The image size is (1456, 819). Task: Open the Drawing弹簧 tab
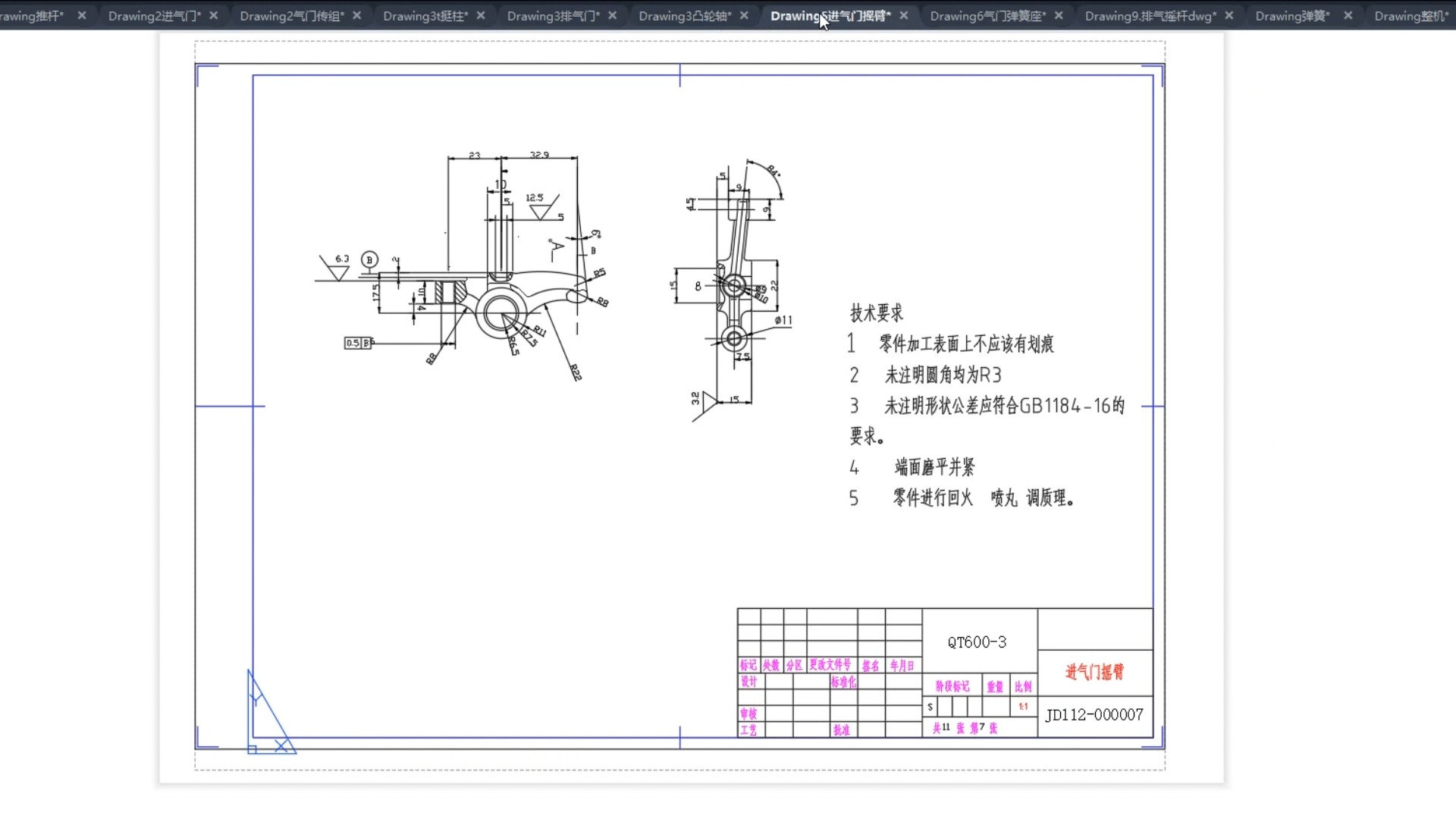(1292, 16)
